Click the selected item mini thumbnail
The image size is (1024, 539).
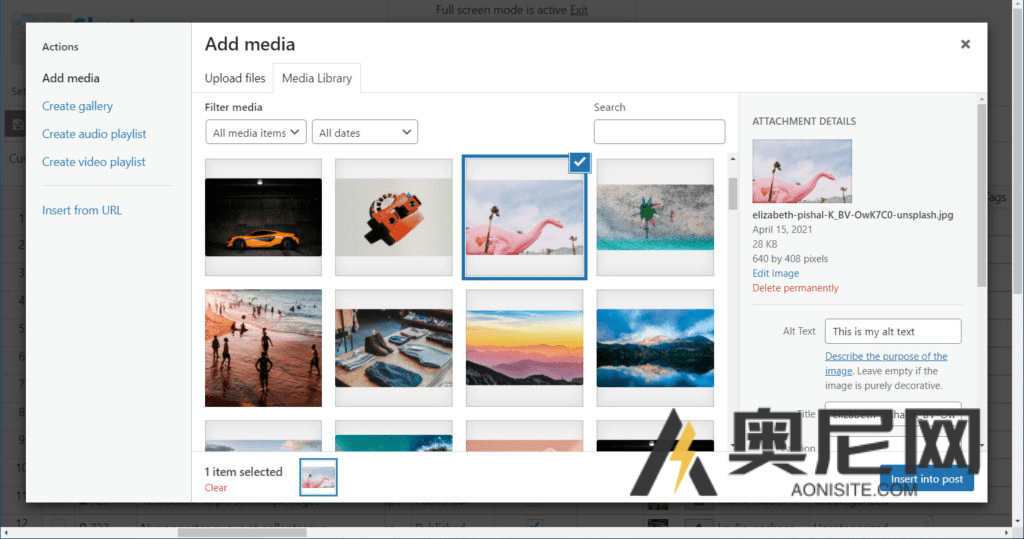[319, 477]
